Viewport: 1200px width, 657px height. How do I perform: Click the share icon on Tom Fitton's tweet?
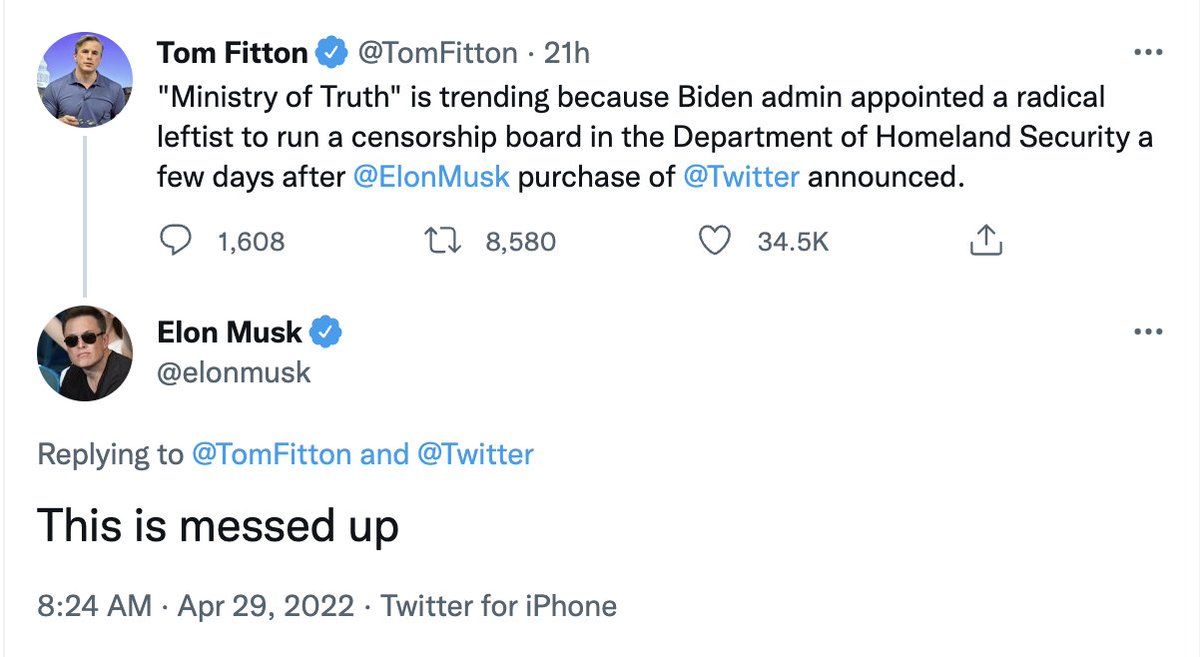point(986,241)
